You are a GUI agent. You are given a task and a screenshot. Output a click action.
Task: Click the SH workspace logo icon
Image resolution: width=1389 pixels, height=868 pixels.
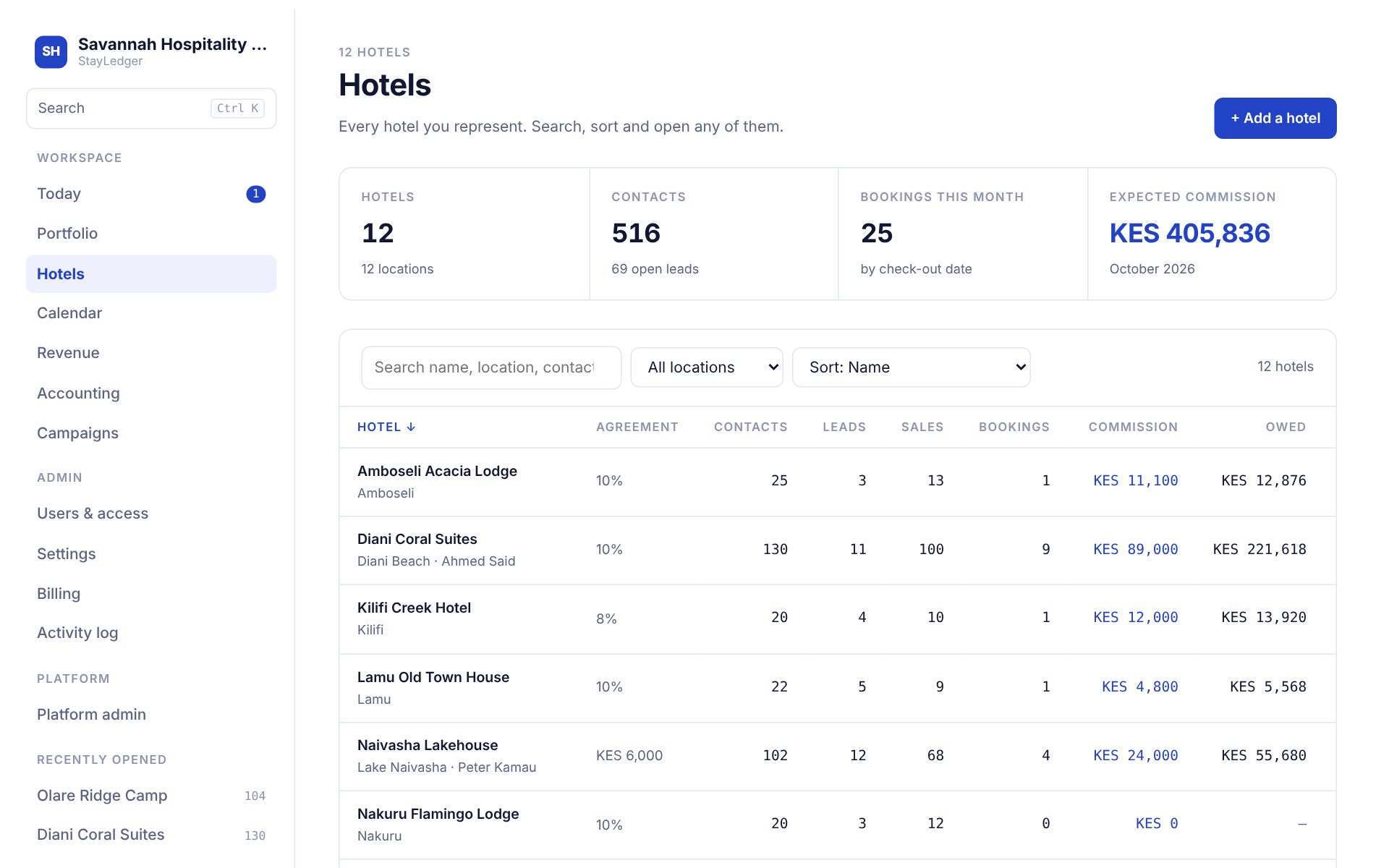(51, 51)
